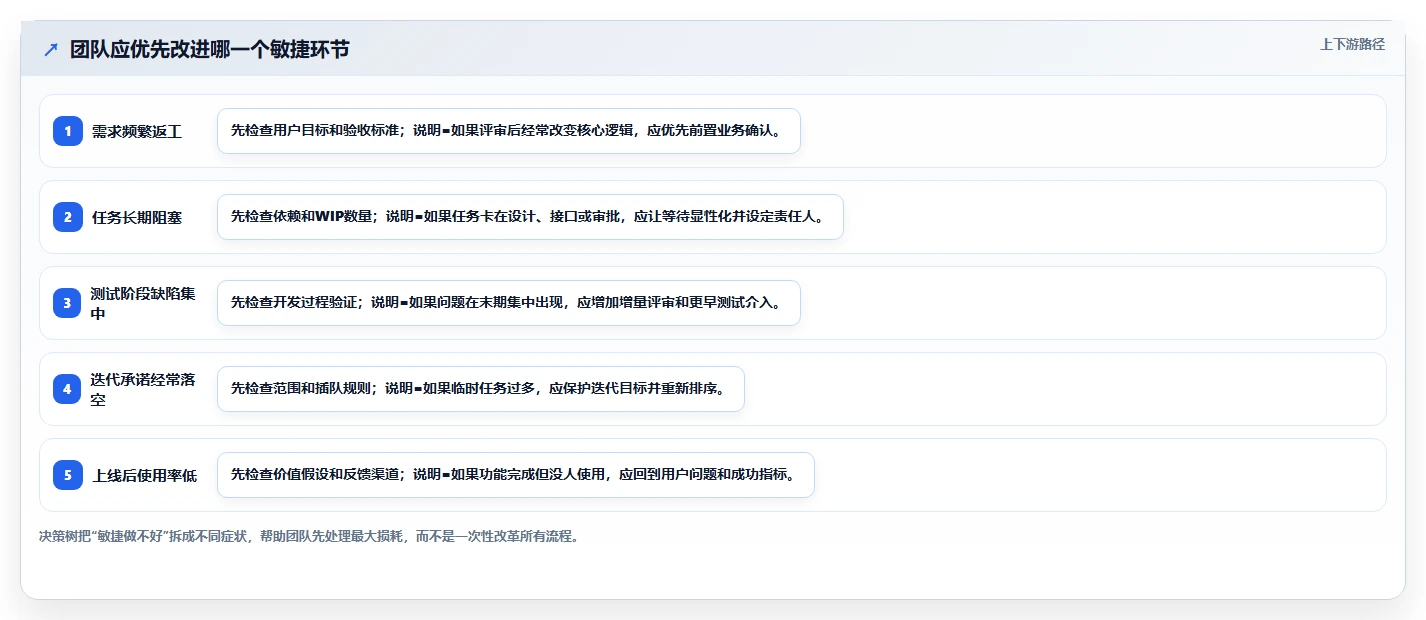Open the 先检查依赖和WIP数量 description box
The image size is (1426, 620).
pyautogui.click(x=530, y=217)
